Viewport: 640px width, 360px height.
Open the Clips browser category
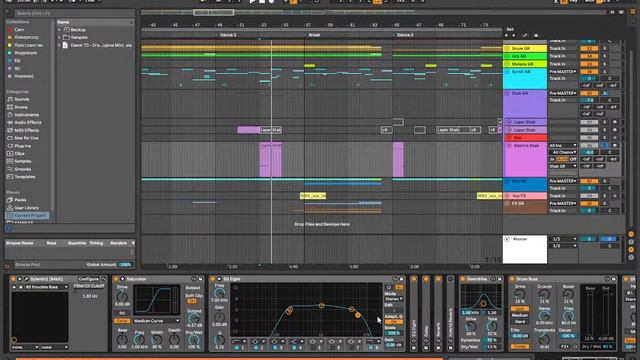(20, 153)
